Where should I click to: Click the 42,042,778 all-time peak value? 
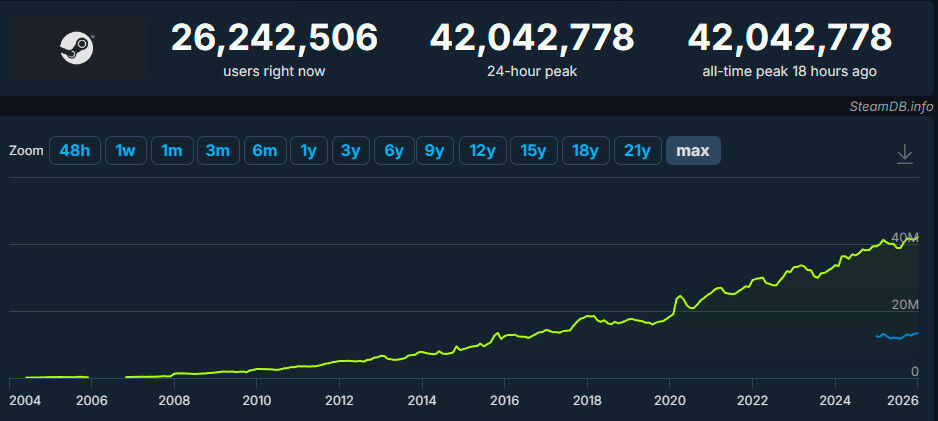pos(789,38)
